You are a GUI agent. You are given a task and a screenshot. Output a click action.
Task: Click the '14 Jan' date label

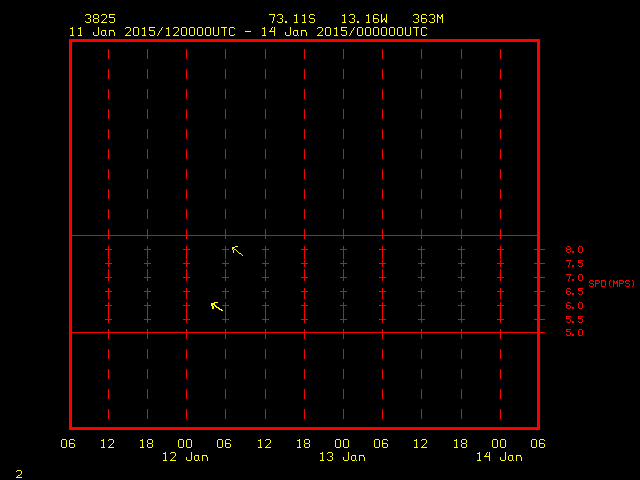[499, 457]
